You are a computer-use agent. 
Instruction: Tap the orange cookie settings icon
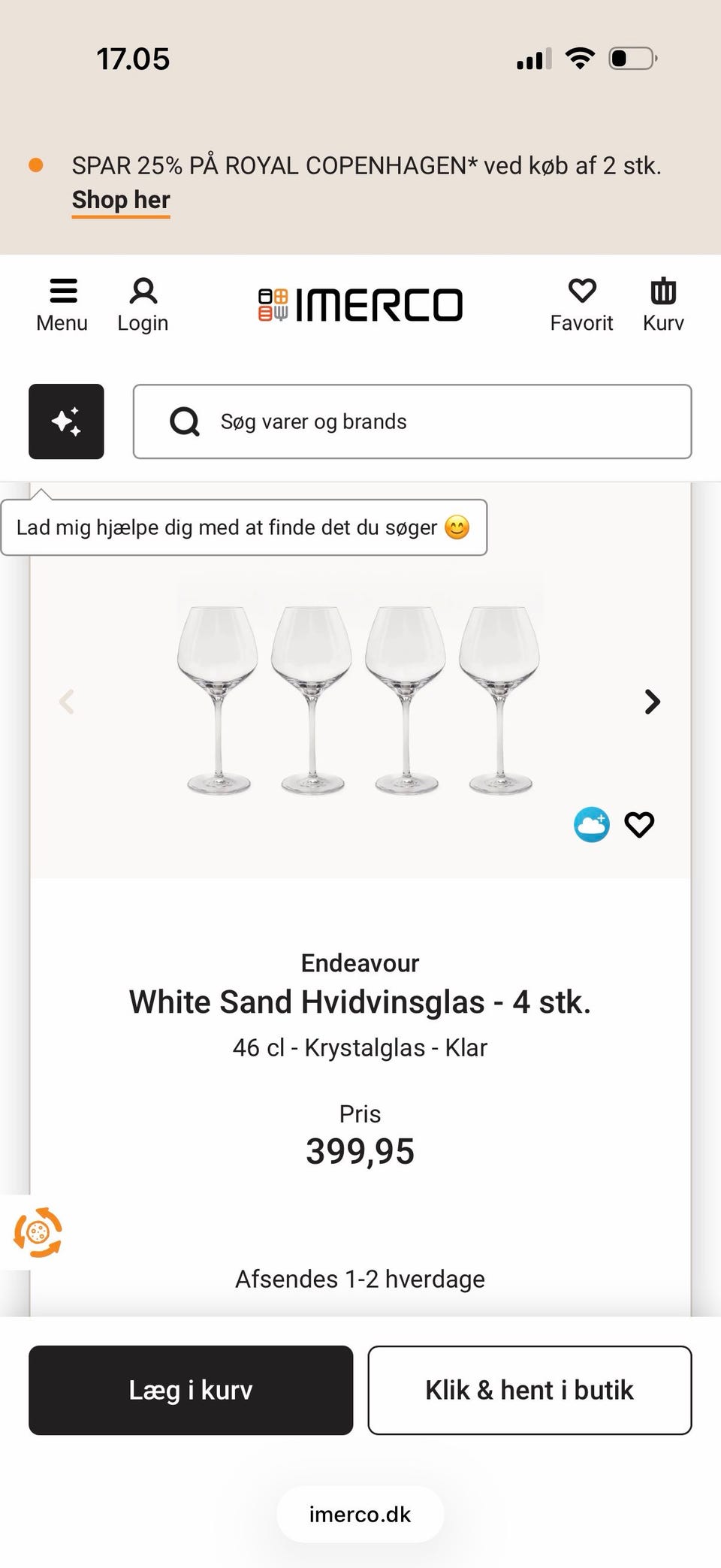point(38,1232)
